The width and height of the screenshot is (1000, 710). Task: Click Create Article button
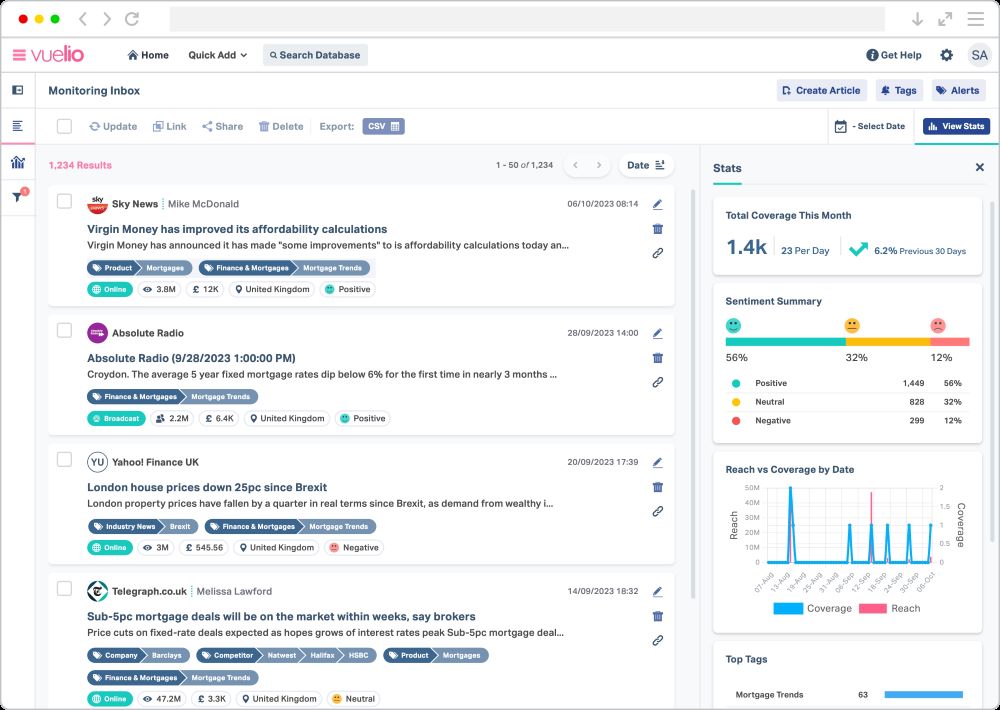coord(821,91)
